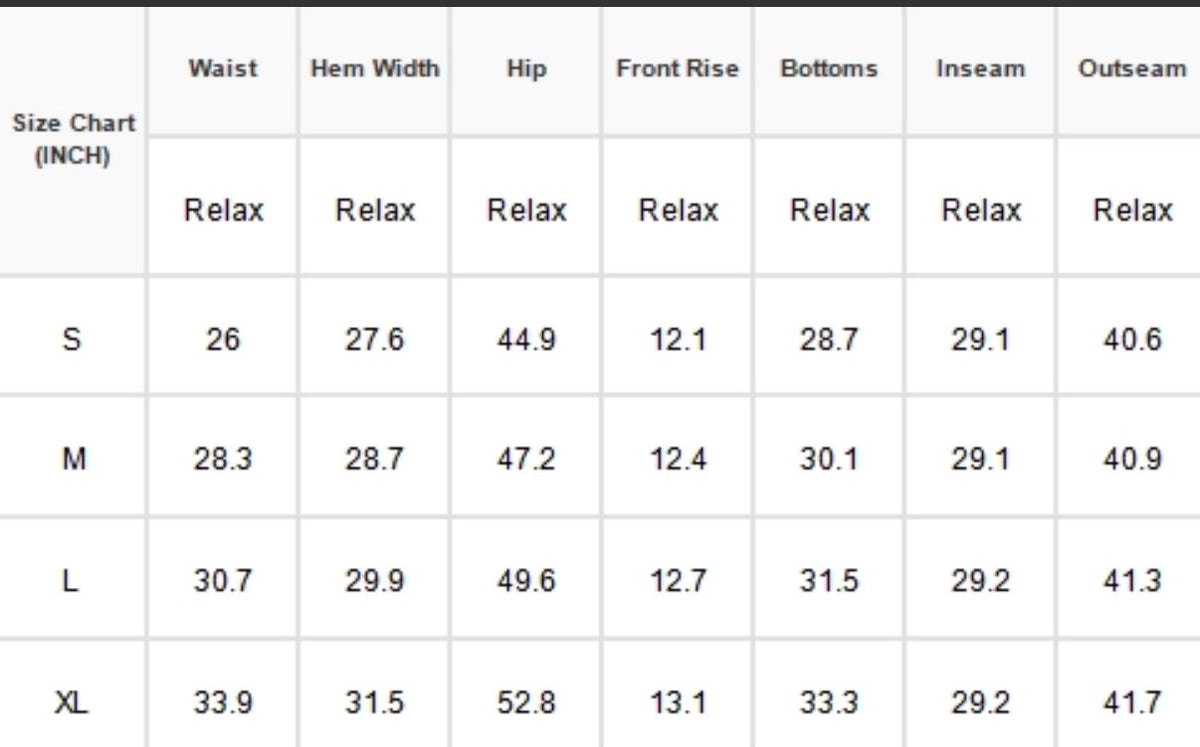Screen dimensions: 1200x747
Task: Click the Relax label under Waist
Action: [x=224, y=210]
